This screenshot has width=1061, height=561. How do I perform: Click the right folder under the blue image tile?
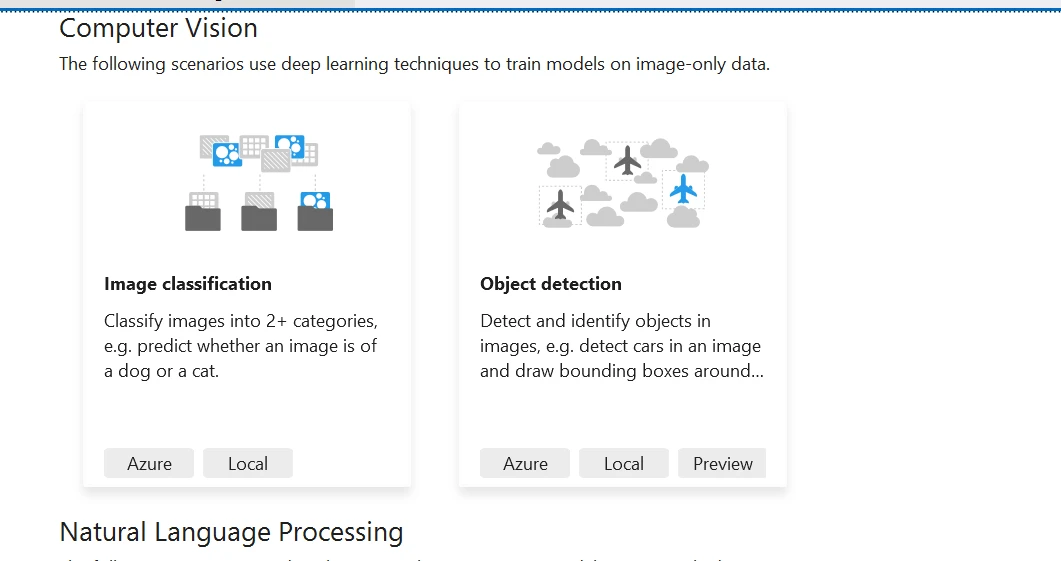315,218
